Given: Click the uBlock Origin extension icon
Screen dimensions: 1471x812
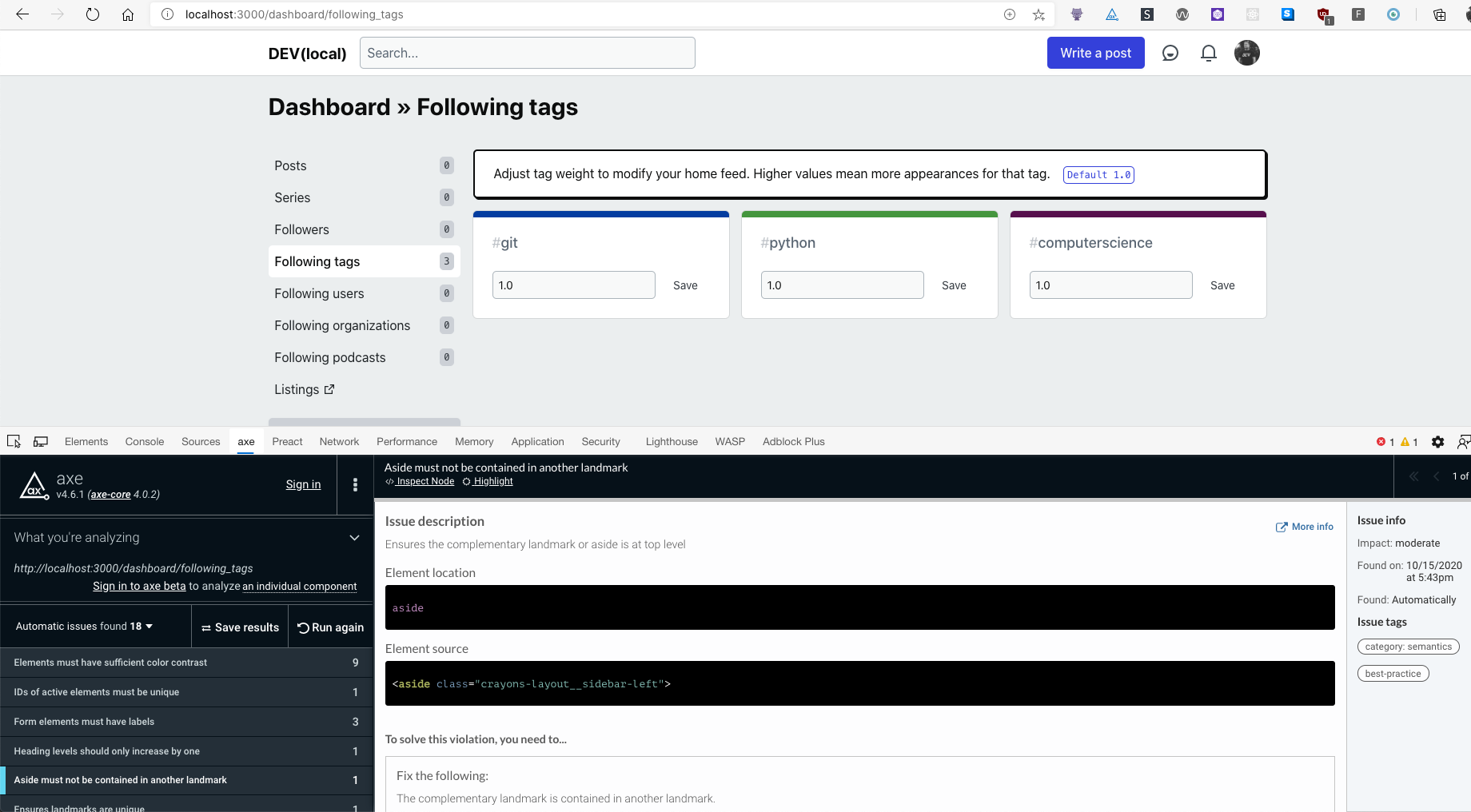Looking at the screenshot, I should click(x=1324, y=14).
